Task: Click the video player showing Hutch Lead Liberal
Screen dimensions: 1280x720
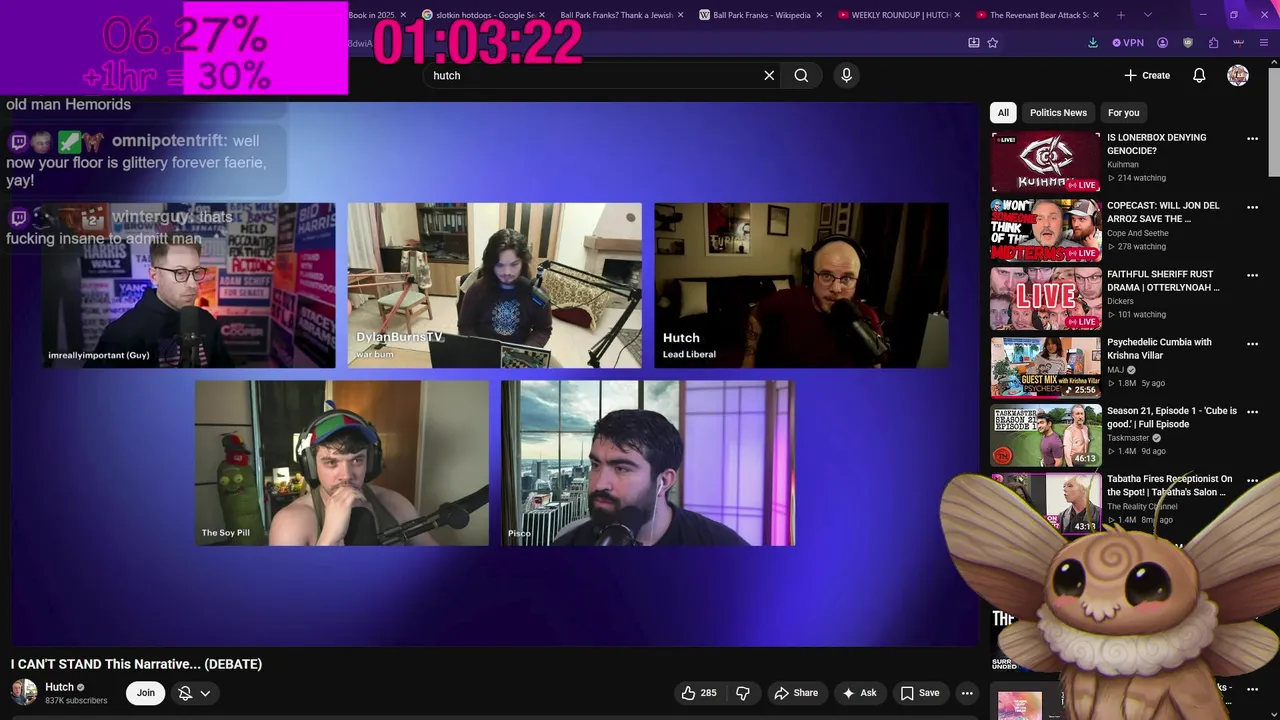Action: (x=801, y=285)
